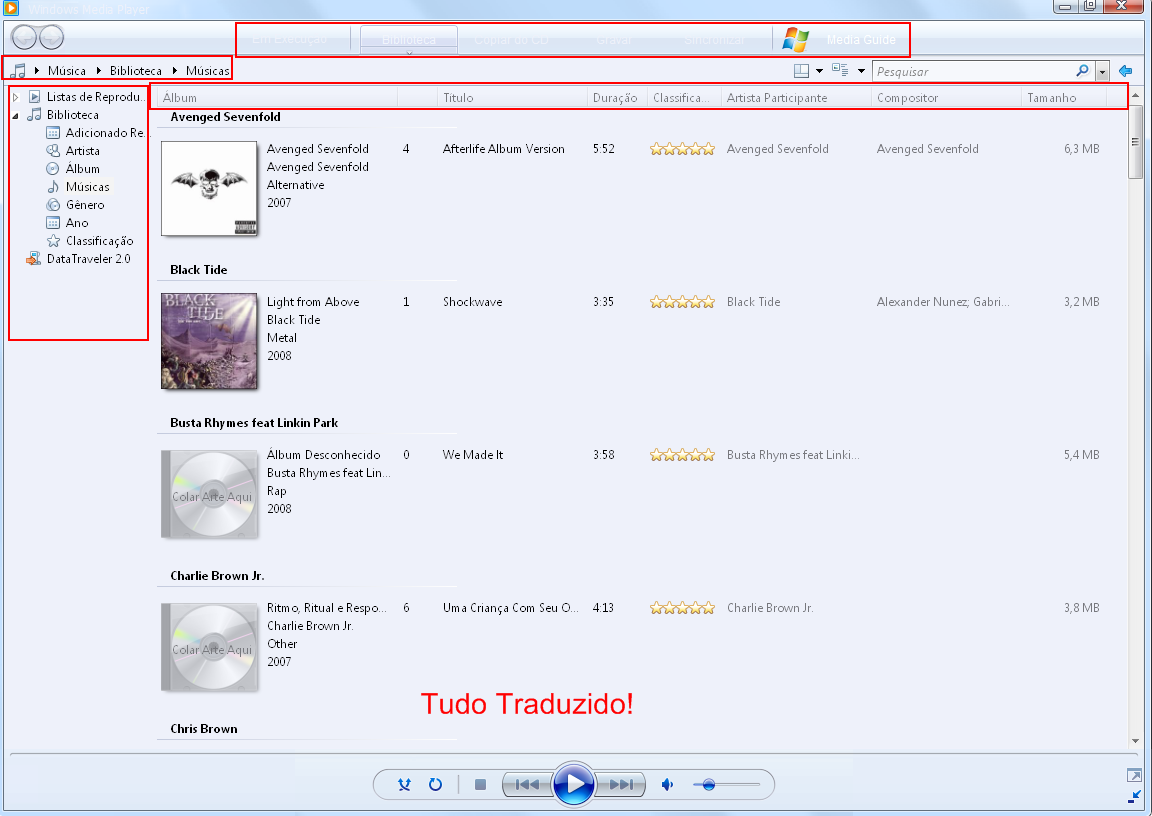
Task: Enable shuffle playback
Action: pyautogui.click(x=404, y=784)
